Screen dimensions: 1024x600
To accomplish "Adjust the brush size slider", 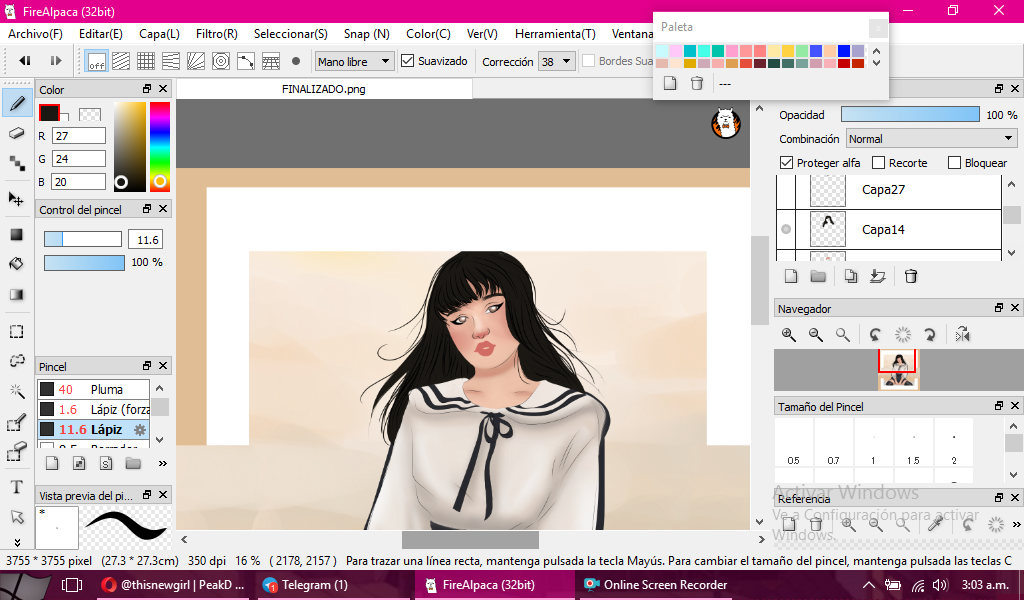I will click(x=83, y=240).
